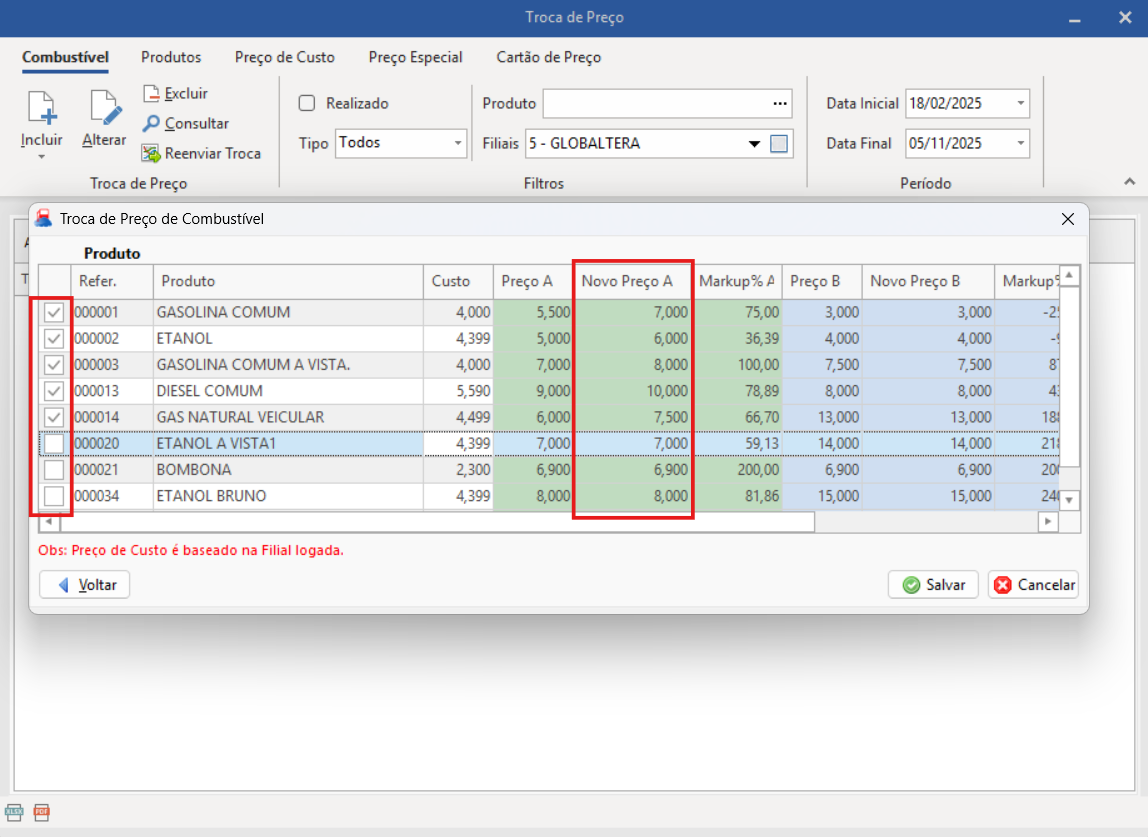The image size is (1148, 837).
Task: Click Novo Preço A cell for ETANOL
Action: (633, 339)
